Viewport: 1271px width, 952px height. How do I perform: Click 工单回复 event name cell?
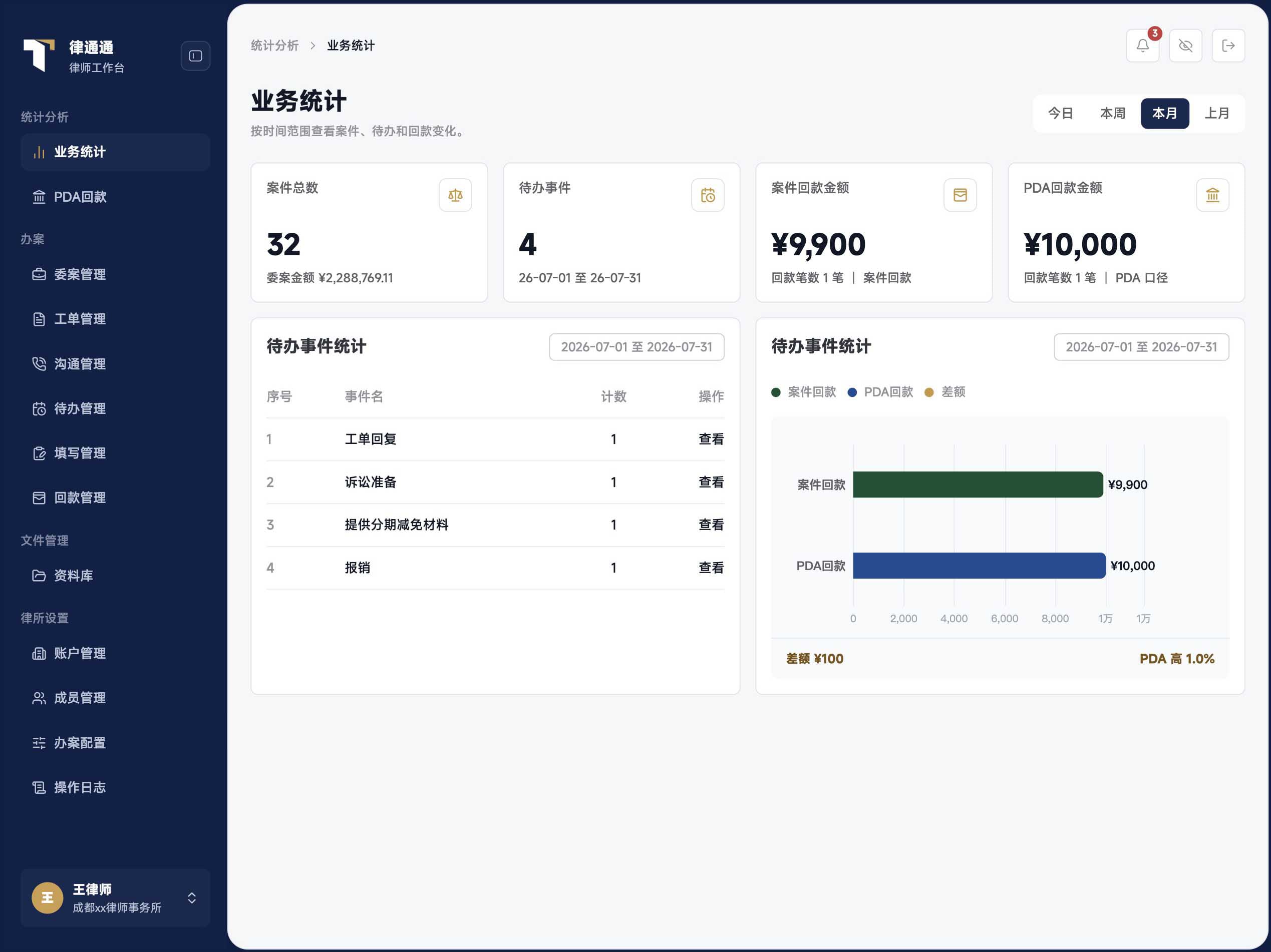pyautogui.click(x=371, y=439)
